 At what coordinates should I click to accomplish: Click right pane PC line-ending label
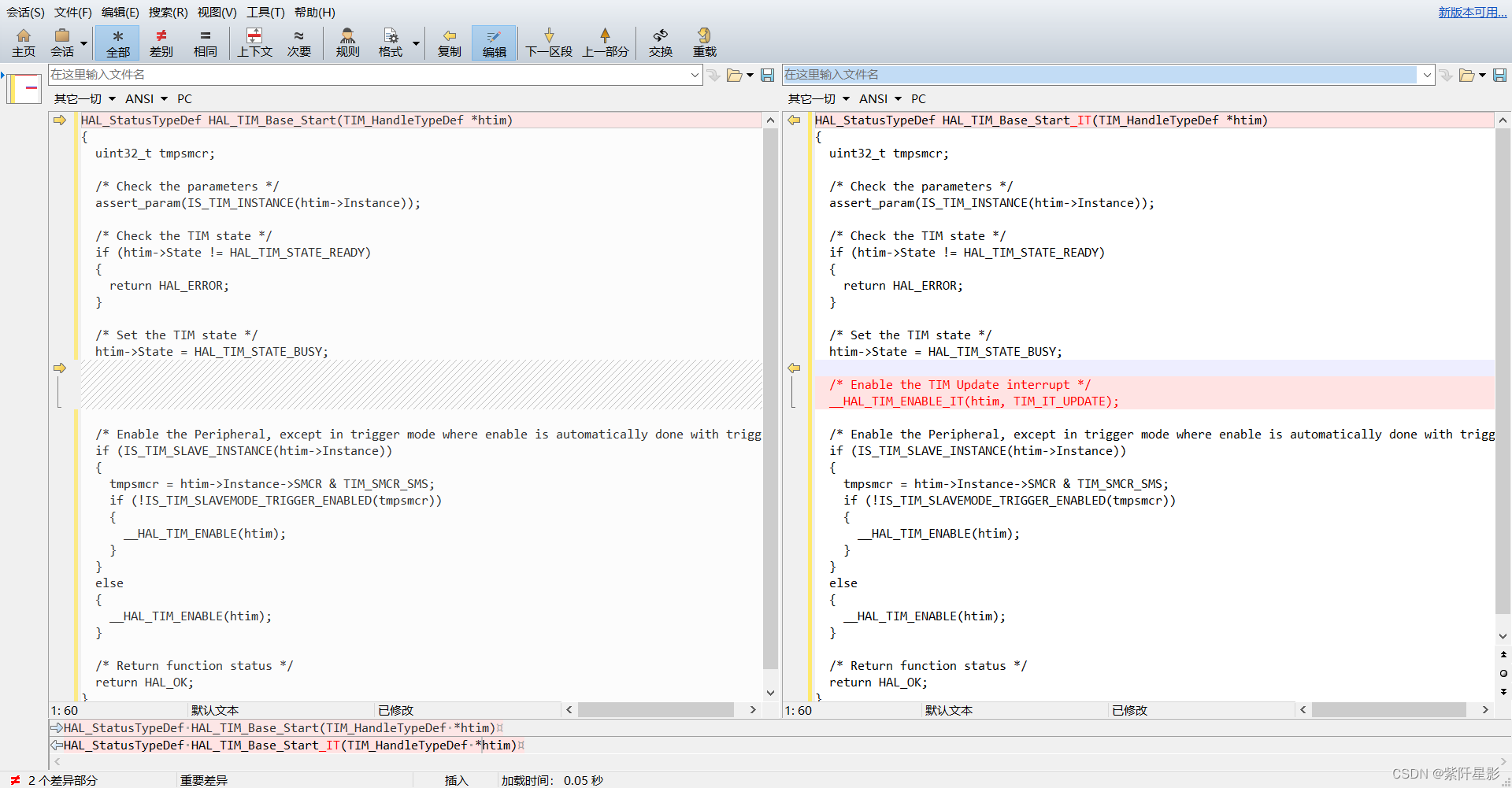pyautogui.click(x=918, y=98)
